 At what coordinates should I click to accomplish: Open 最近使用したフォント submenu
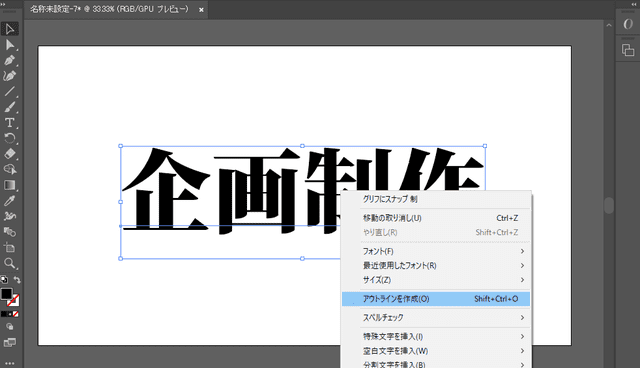pyautogui.click(x=436, y=266)
